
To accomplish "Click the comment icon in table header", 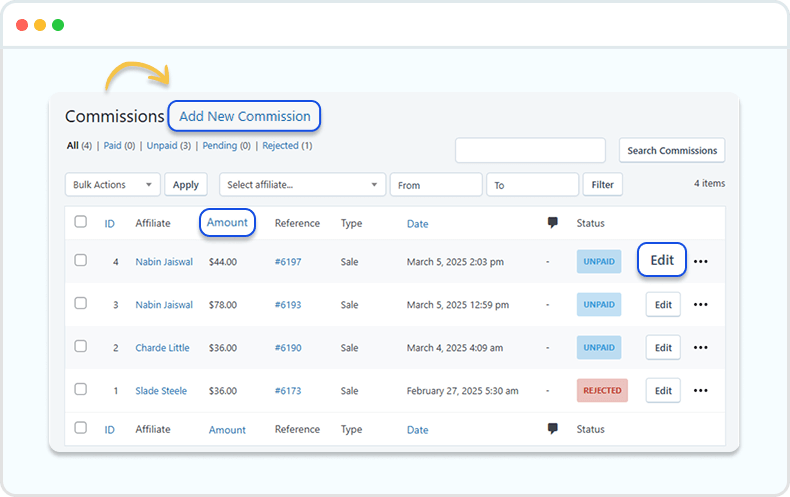I will coord(553,222).
